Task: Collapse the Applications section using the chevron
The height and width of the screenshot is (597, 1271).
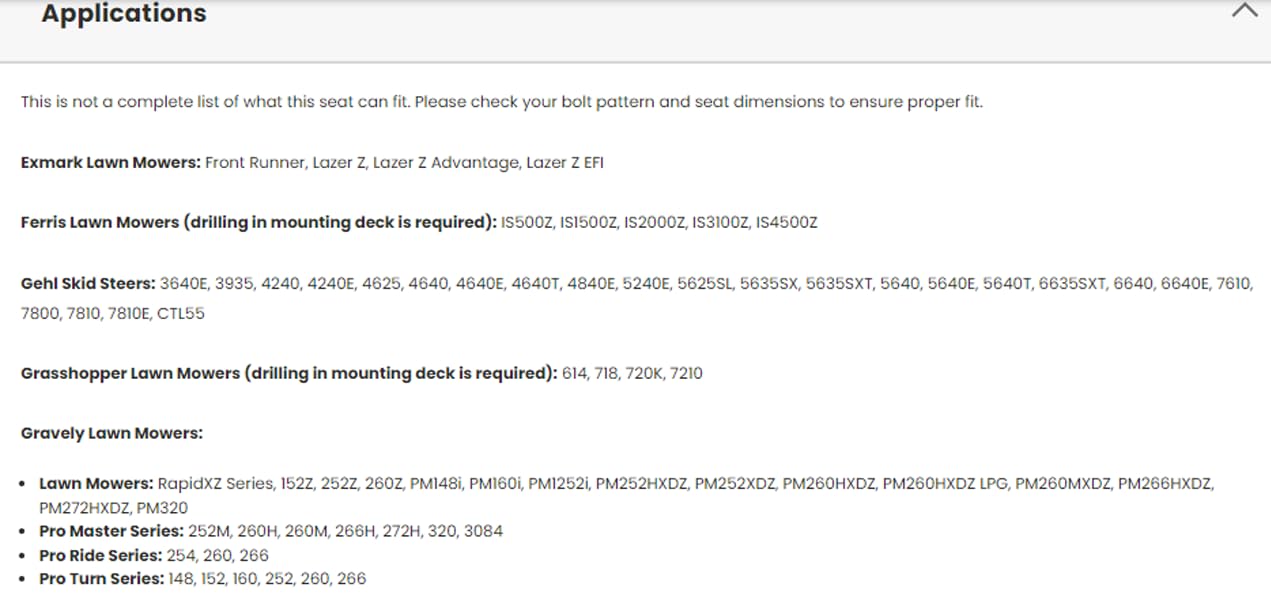Action: [1244, 12]
